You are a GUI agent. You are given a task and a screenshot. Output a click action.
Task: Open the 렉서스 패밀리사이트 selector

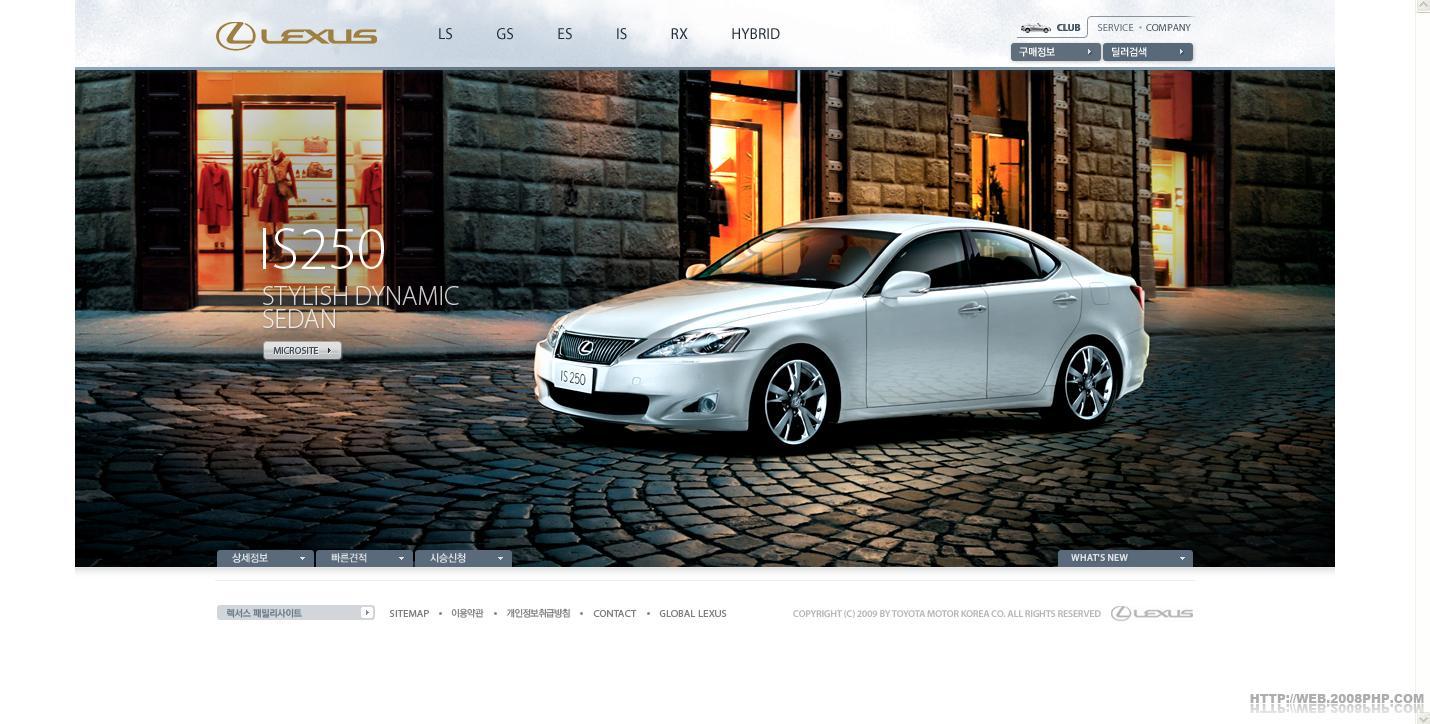coord(295,613)
